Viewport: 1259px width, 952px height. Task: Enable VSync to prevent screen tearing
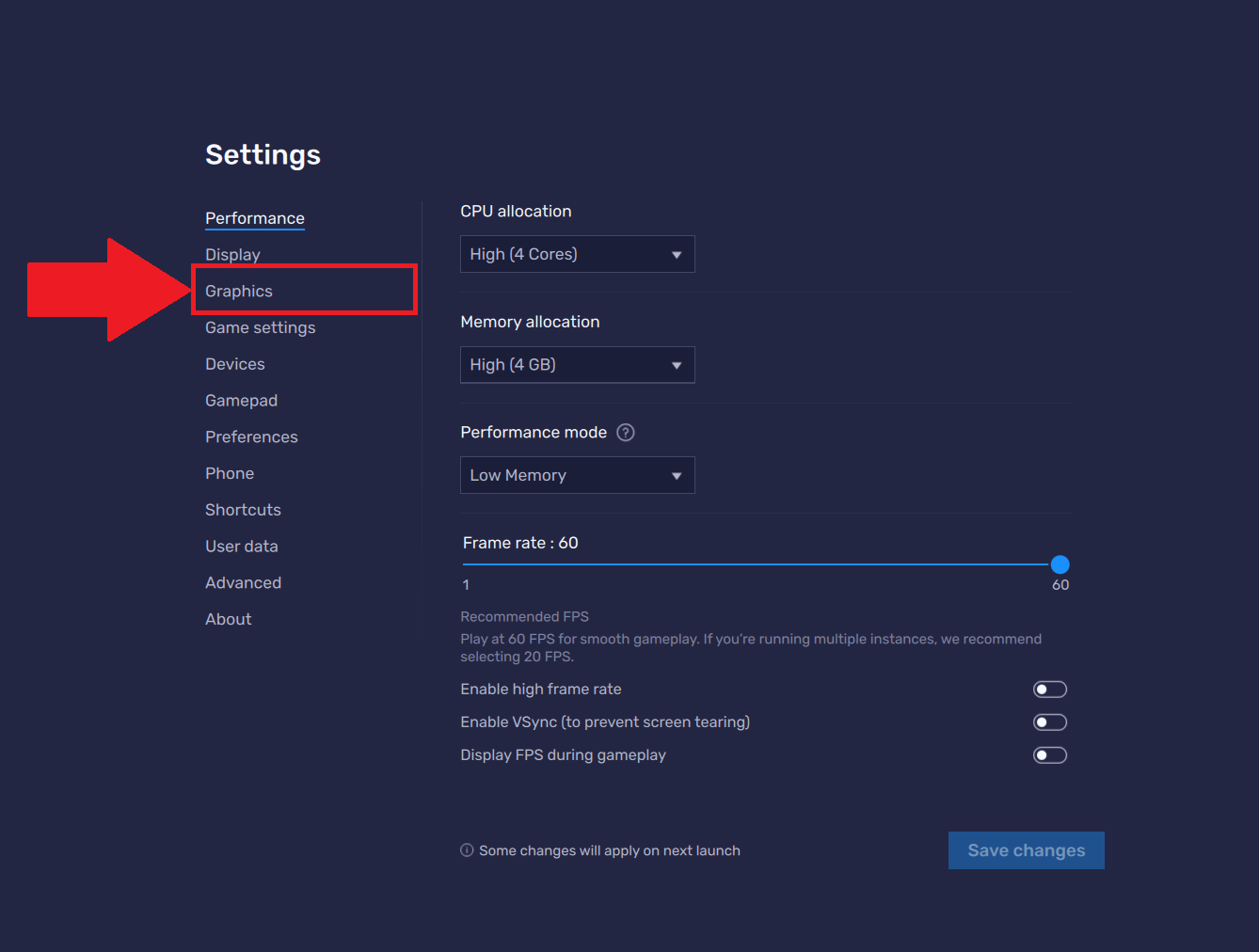[1049, 722]
